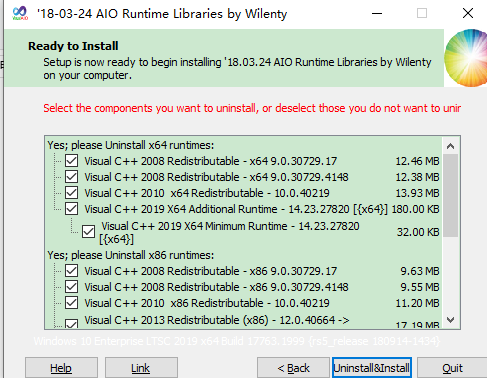Click the Link button
Image resolution: width=487 pixels, height=378 pixels.
(x=141, y=368)
